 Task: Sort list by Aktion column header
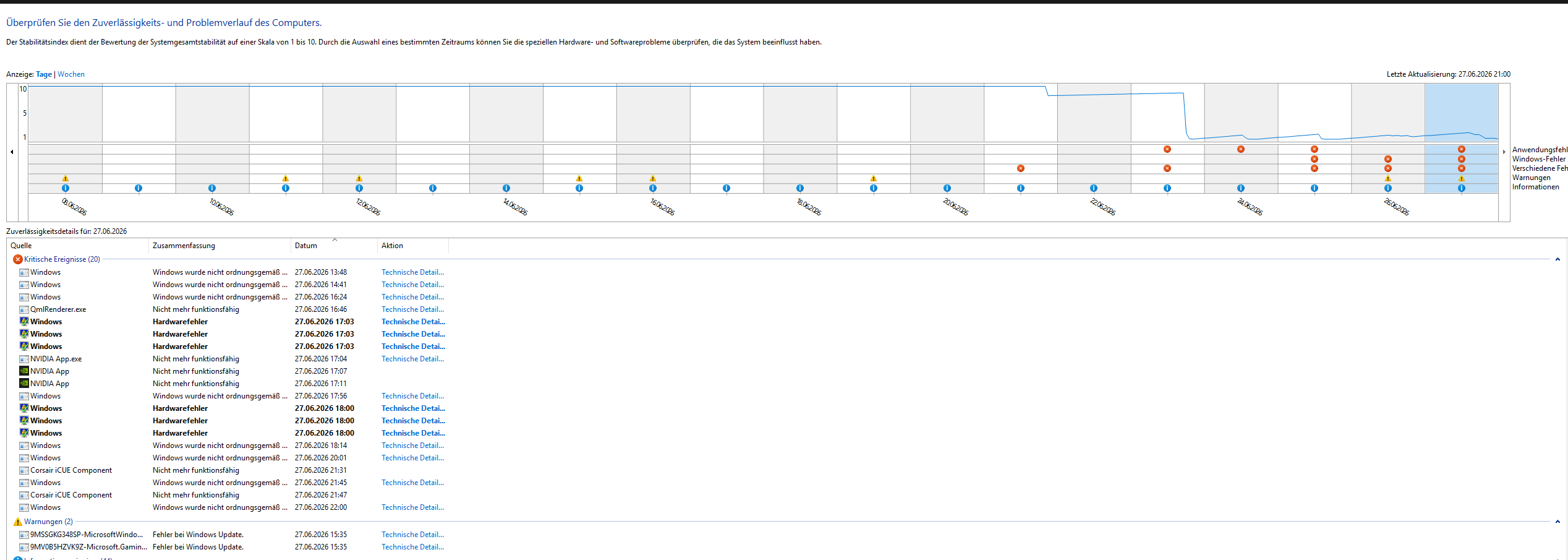click(x=413, y=246)
